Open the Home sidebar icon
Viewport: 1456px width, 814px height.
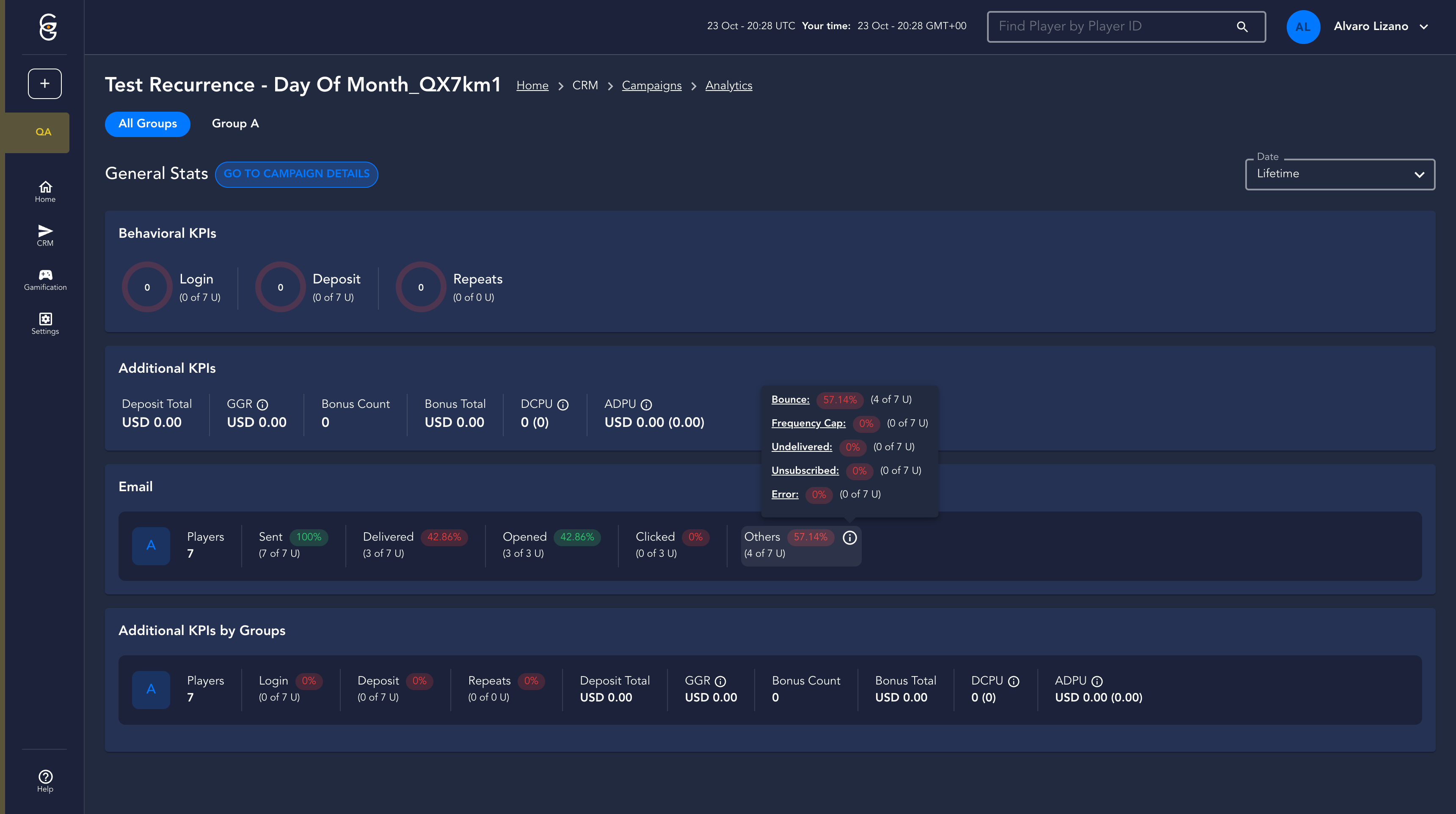pos(45,187)
